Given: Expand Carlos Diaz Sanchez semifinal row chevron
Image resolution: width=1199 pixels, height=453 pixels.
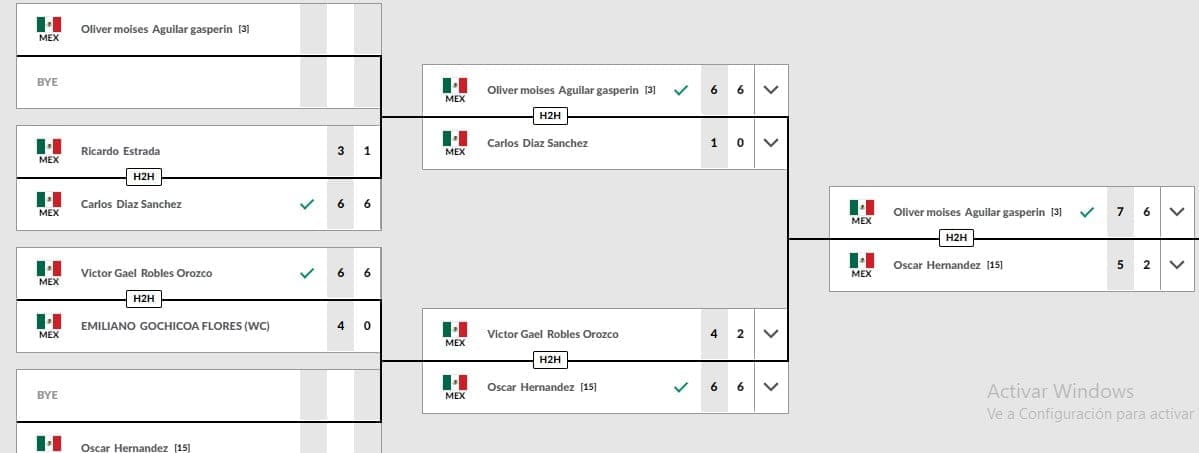Looking at the screenshot, I should click(770, 143).
